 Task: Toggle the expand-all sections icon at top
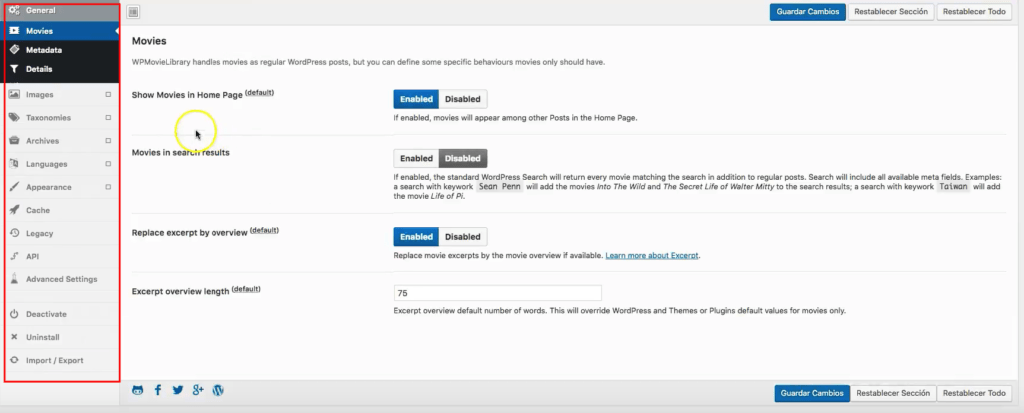pos(133,12)
